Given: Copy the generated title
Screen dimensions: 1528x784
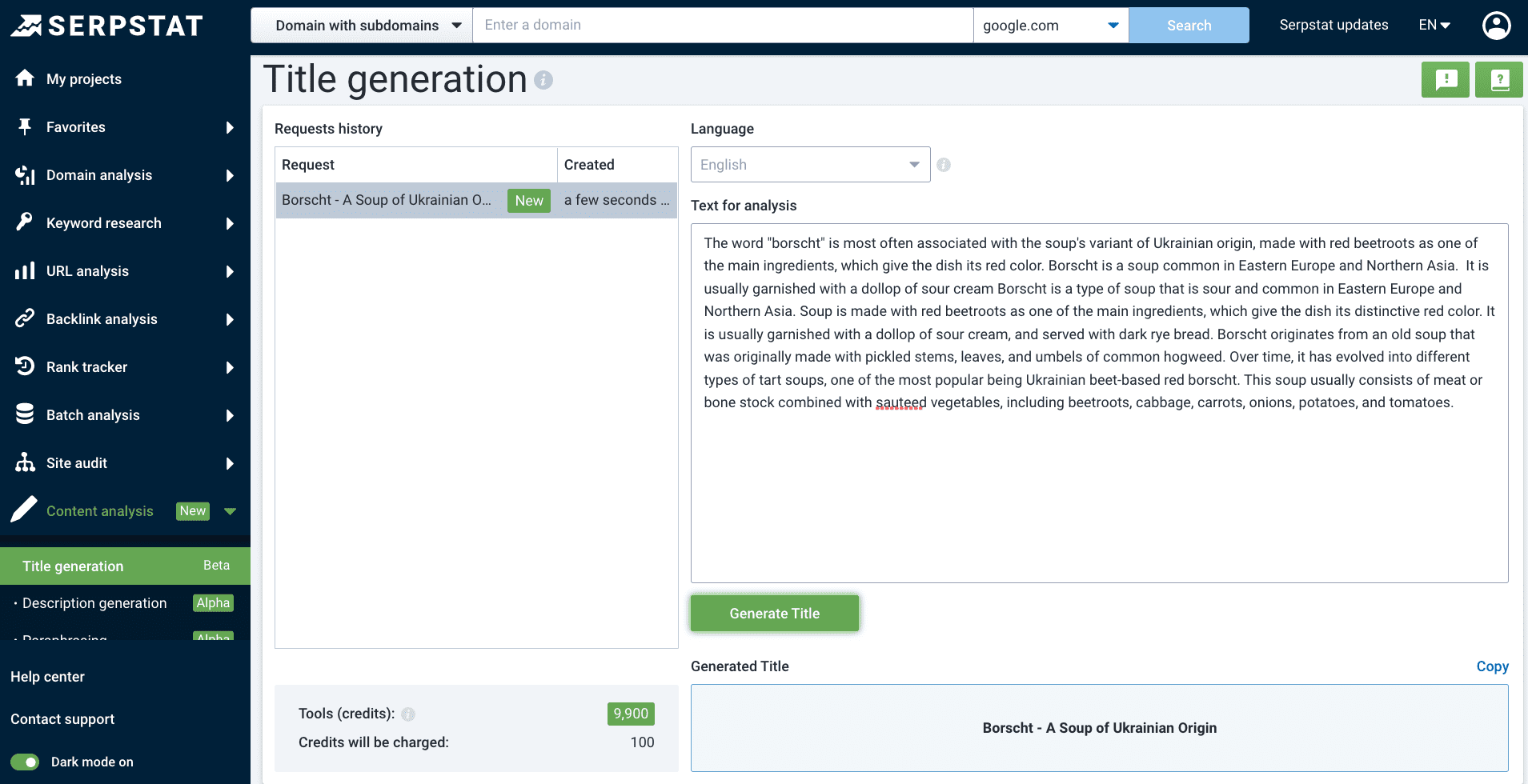Looking at the screenshot, I should (1492, 666).
